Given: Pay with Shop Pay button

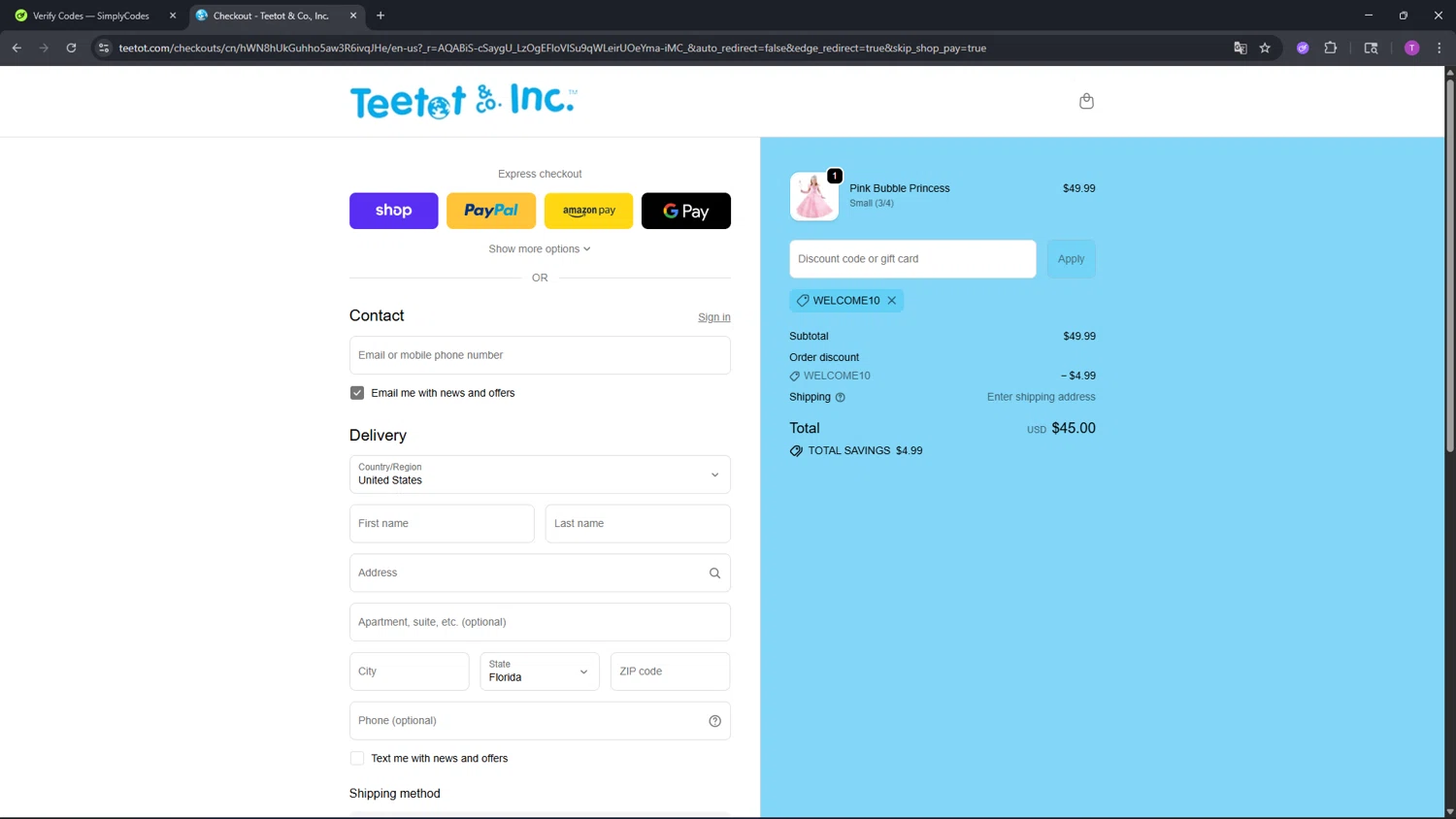Looking at the screenshot, I should point(393,211).
